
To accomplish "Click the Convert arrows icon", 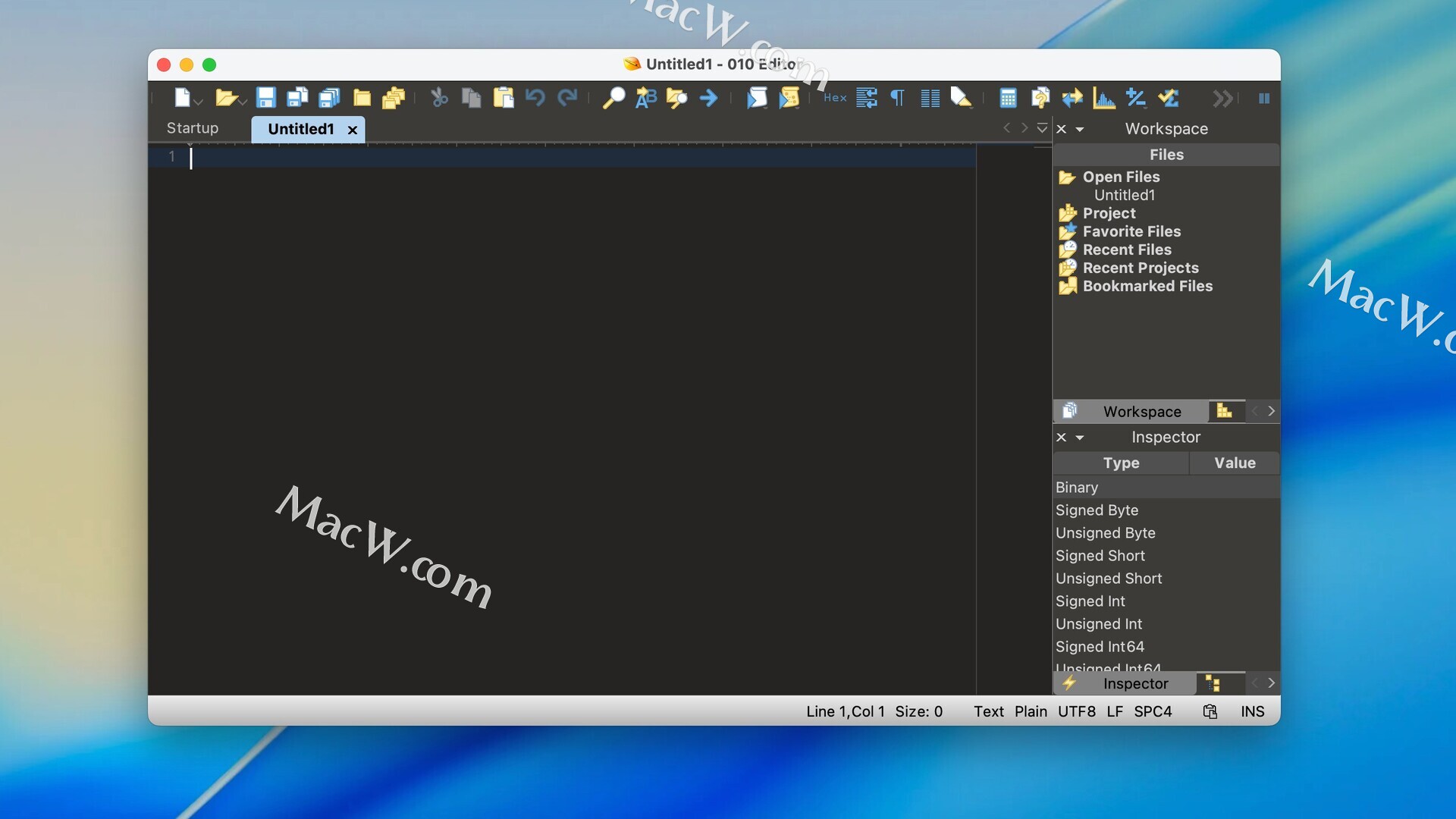I will 1072,98.
